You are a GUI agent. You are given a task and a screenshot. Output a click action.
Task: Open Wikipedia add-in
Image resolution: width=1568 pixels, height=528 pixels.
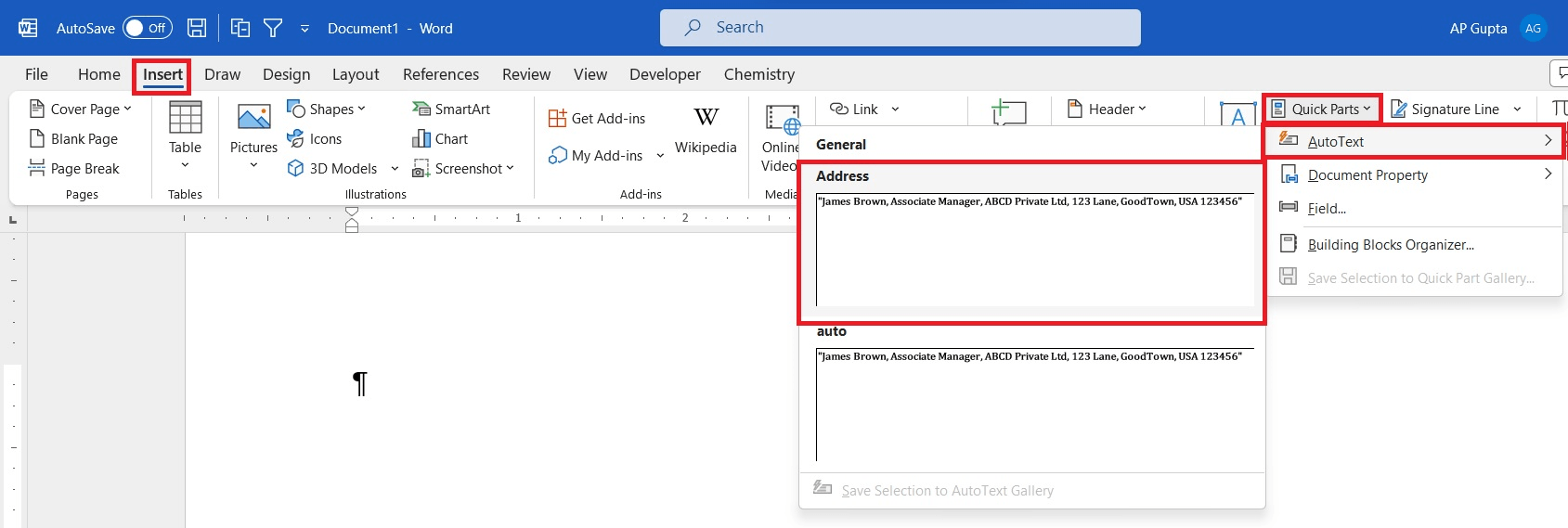pyautogui.click(x=706, y=130)
